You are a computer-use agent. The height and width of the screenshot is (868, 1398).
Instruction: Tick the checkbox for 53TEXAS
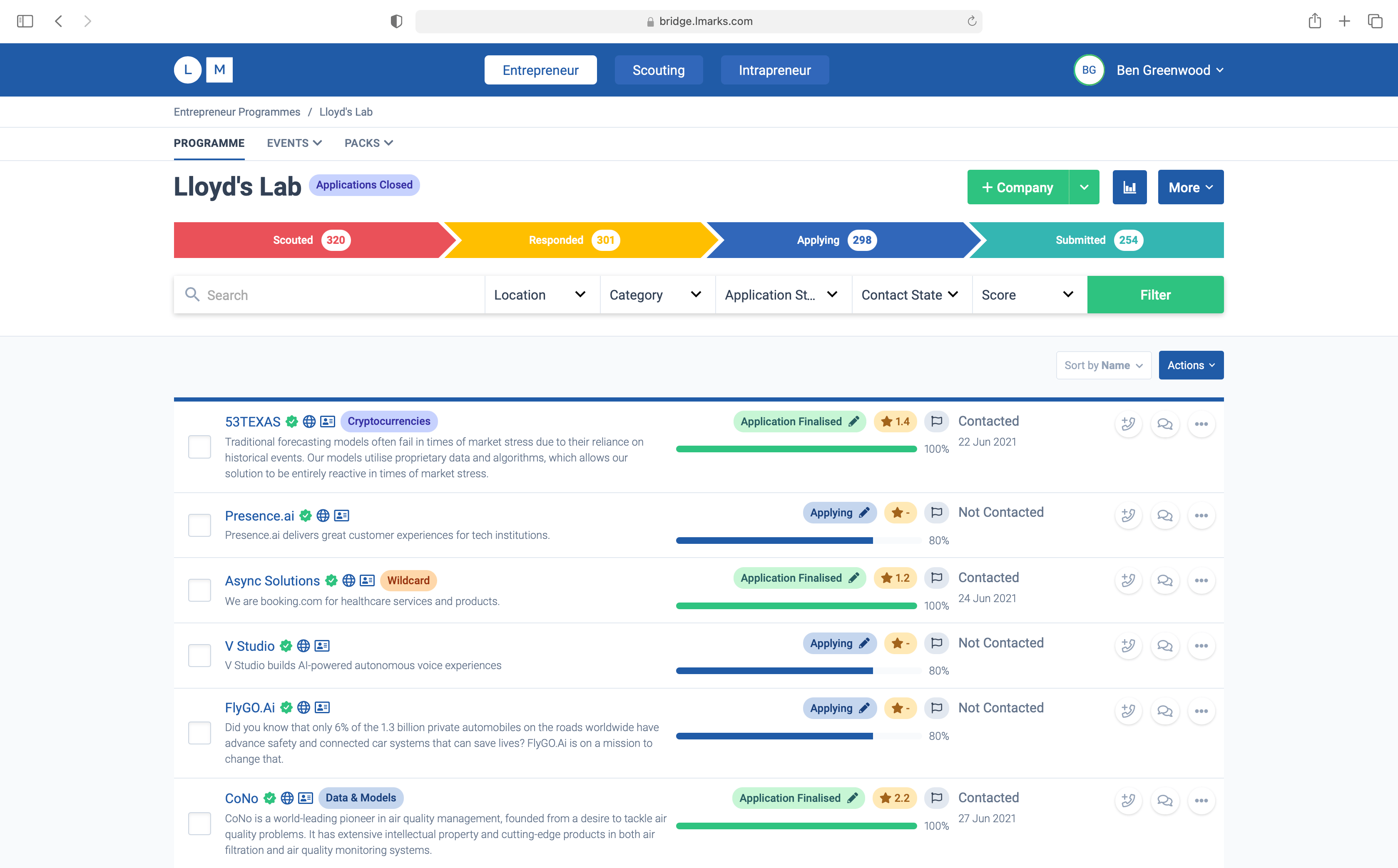199,446
